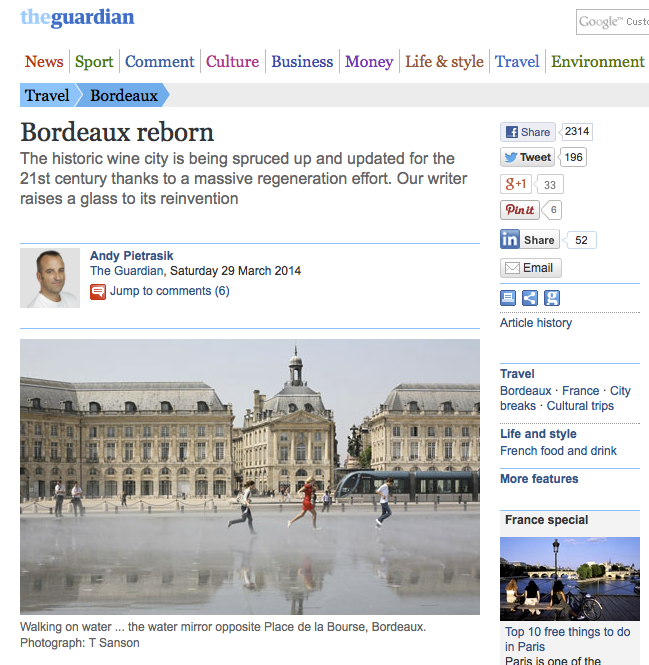Viewport: 649px width, 665px height.
Task: Open the Sport section in navigation
Action: 94,61
